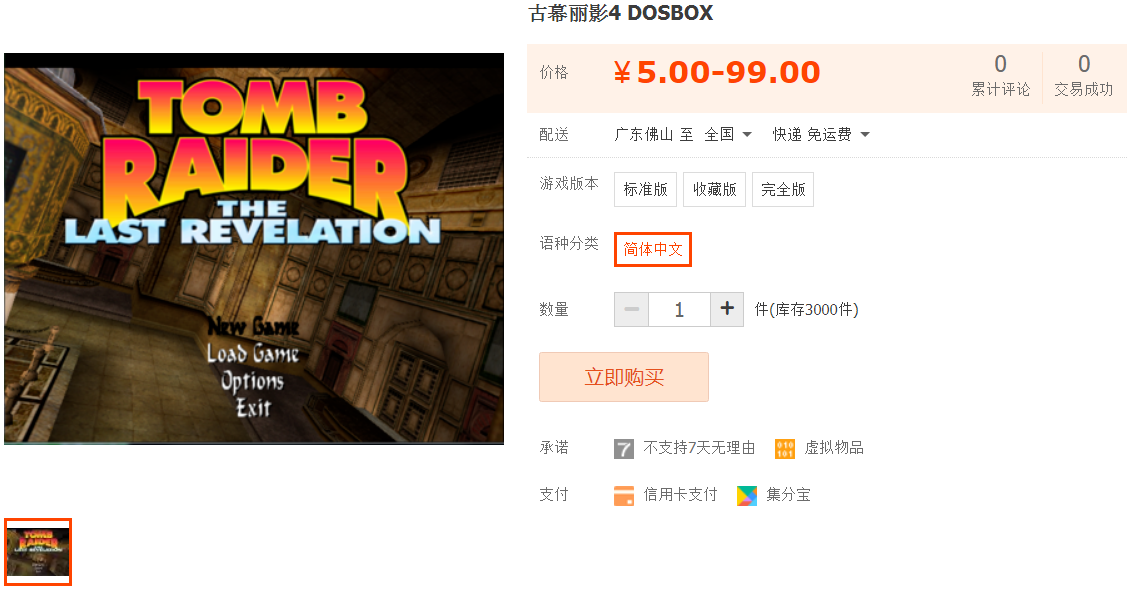Click the main Tomb Raider product image
The height and width of the screenshot is (589, 1131).
254,249
